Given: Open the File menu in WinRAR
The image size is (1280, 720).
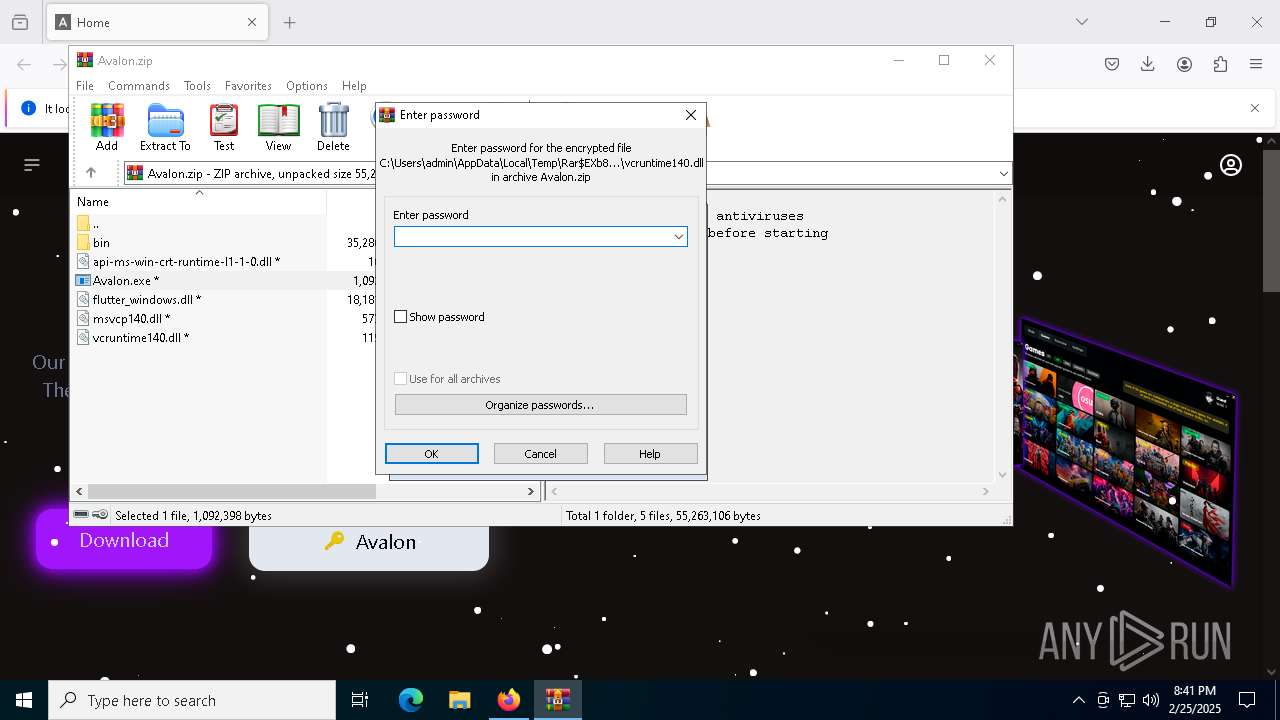Looking at the screenshot, I should (85, 86).
